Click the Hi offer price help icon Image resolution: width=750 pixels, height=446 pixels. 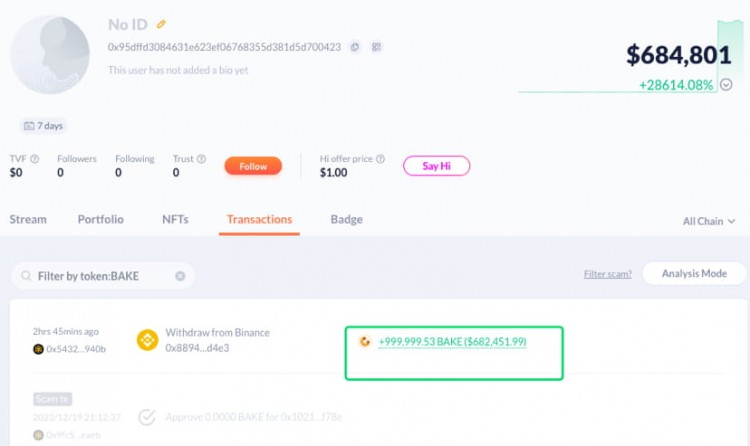pos(380,159)
